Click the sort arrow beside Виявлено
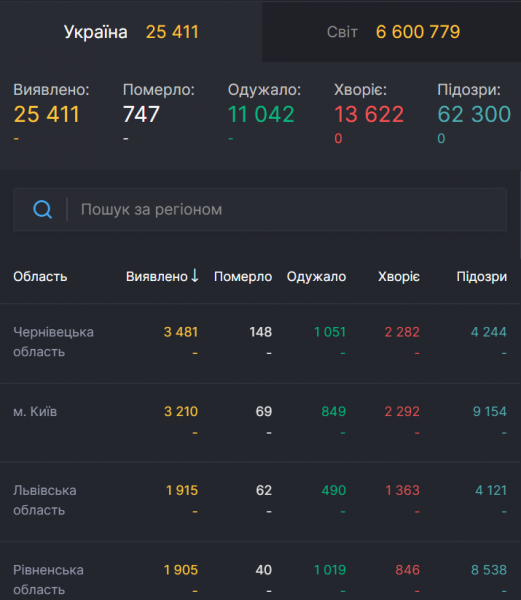The height and width of the screenshot is (600, 521). [195, 276]
